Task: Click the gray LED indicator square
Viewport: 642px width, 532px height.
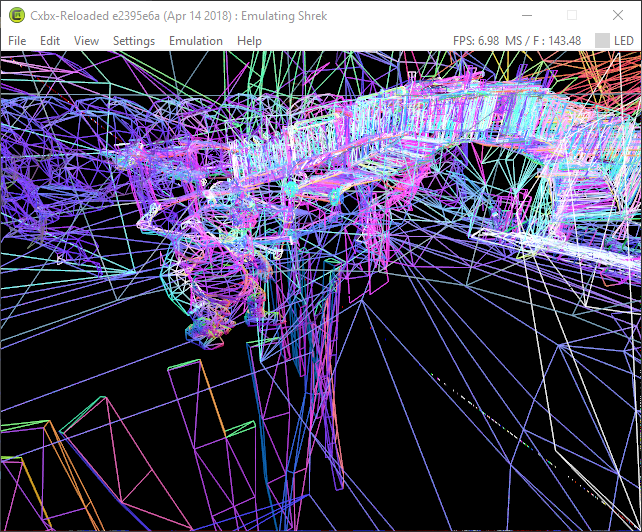Action: (602, 41)
